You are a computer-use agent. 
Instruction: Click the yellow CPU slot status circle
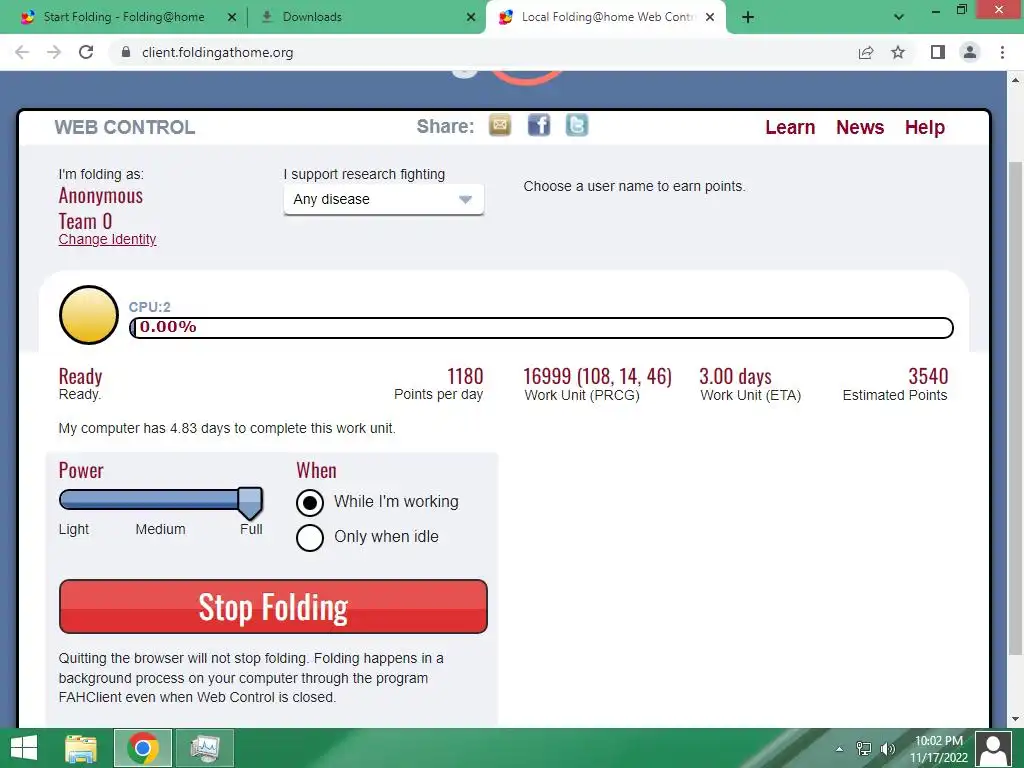pyautogui.click(x=89, y=315)
